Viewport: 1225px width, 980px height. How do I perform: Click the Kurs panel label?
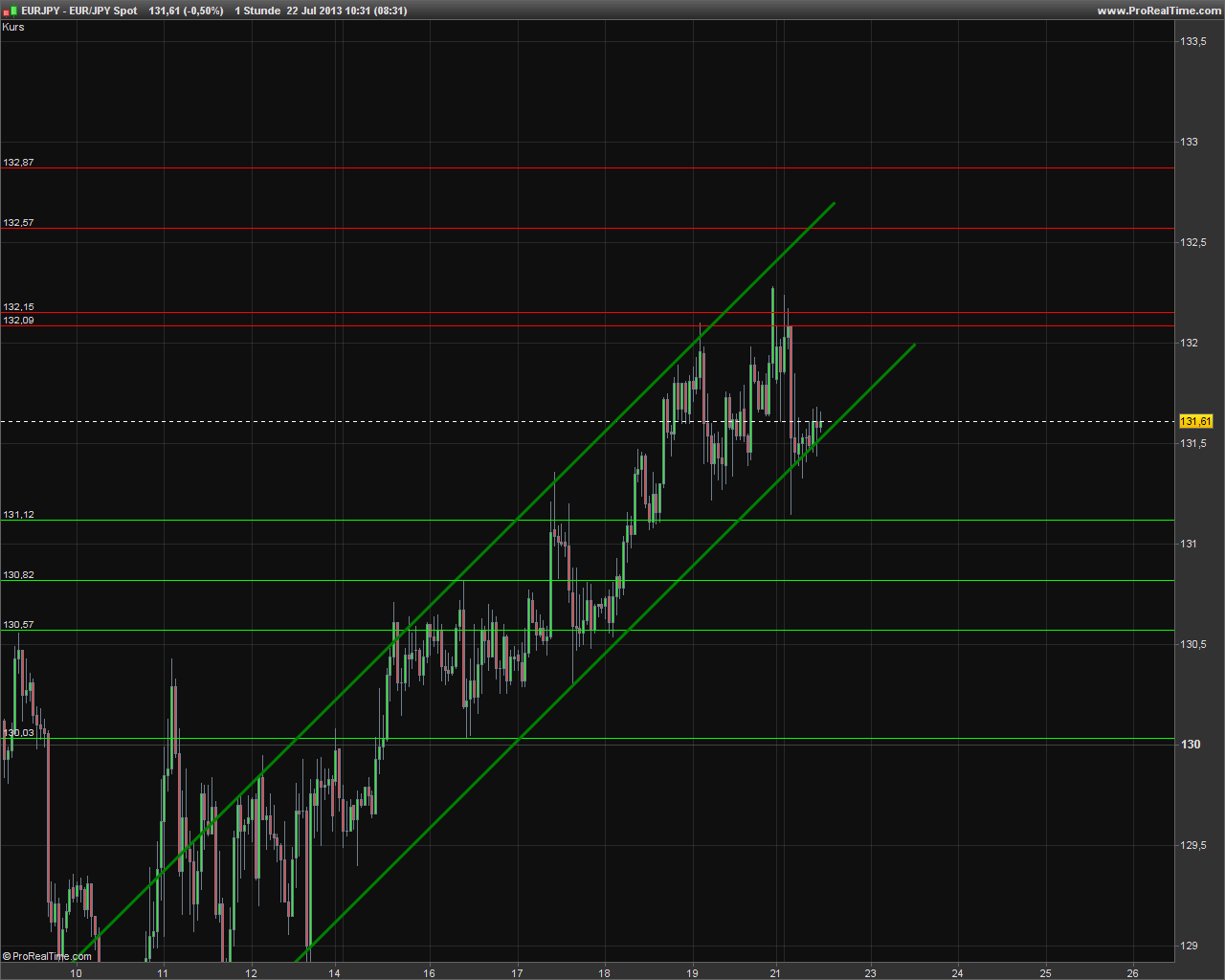pos(13,27)
